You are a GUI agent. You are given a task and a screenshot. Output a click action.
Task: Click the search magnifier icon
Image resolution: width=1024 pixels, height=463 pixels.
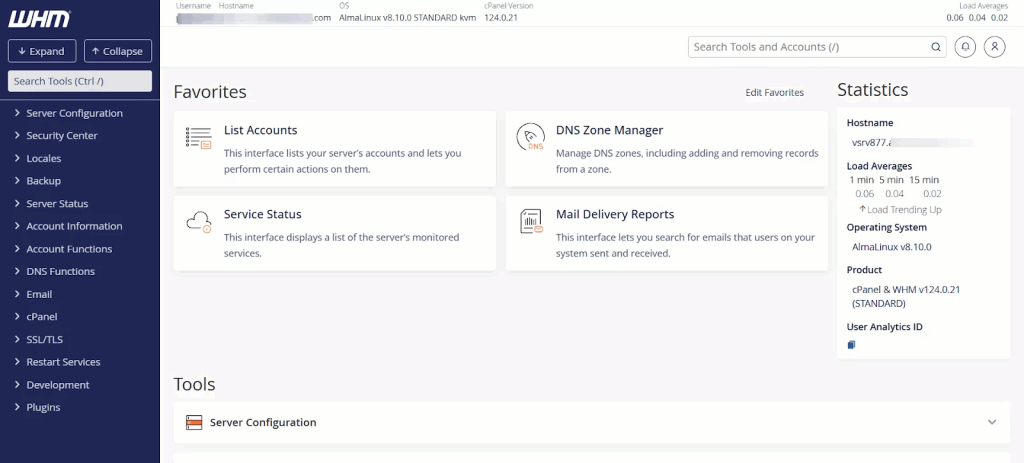pyautogui.click(x=936, y=47)
